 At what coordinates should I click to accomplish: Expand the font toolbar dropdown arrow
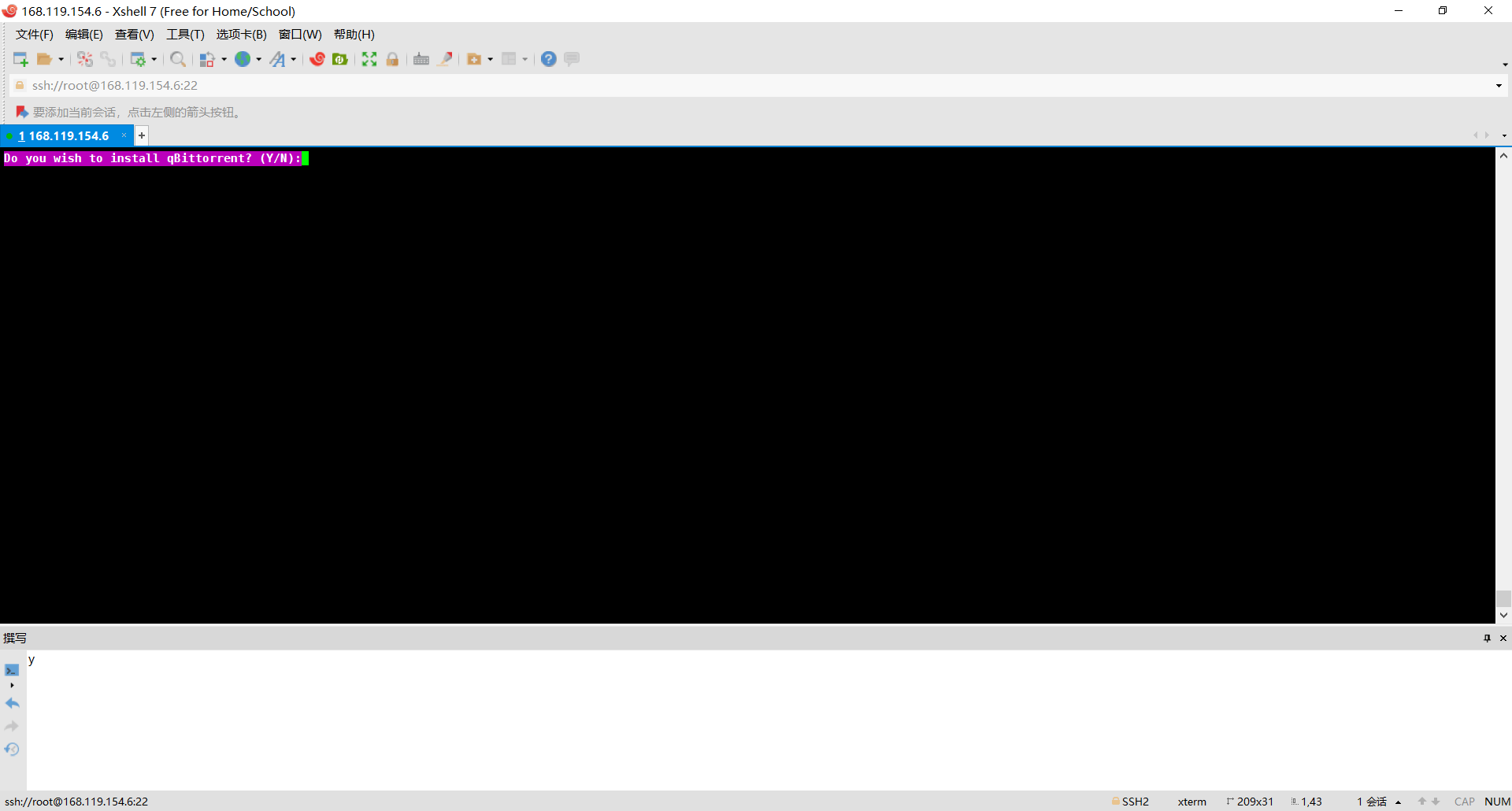click(x=294, y=59)
